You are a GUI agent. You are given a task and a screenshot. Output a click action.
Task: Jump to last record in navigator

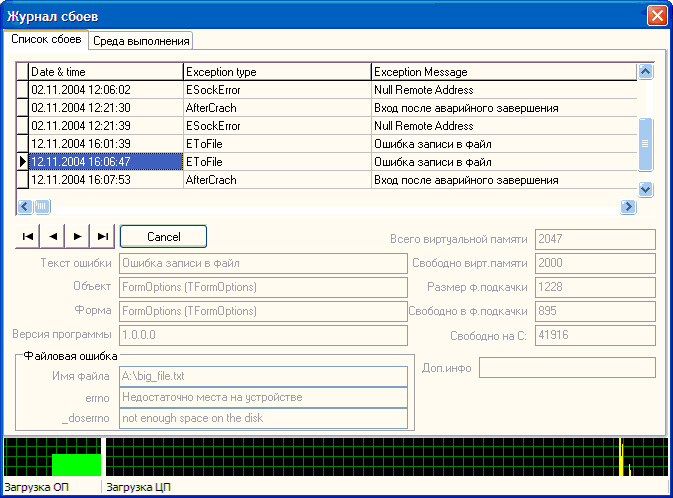click(x=102, y=236)
